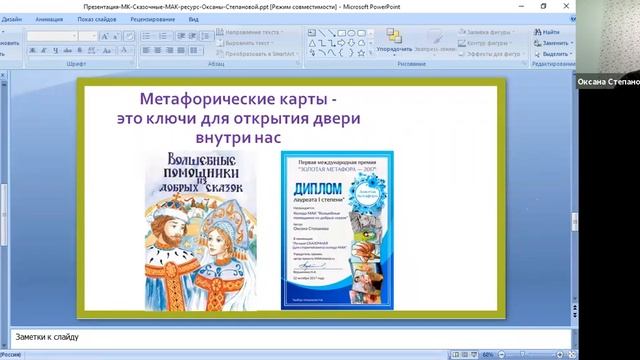Apply strikethrough text formatting
The height and width of the screenshot is (360, 640).
(x=67, y=51)
